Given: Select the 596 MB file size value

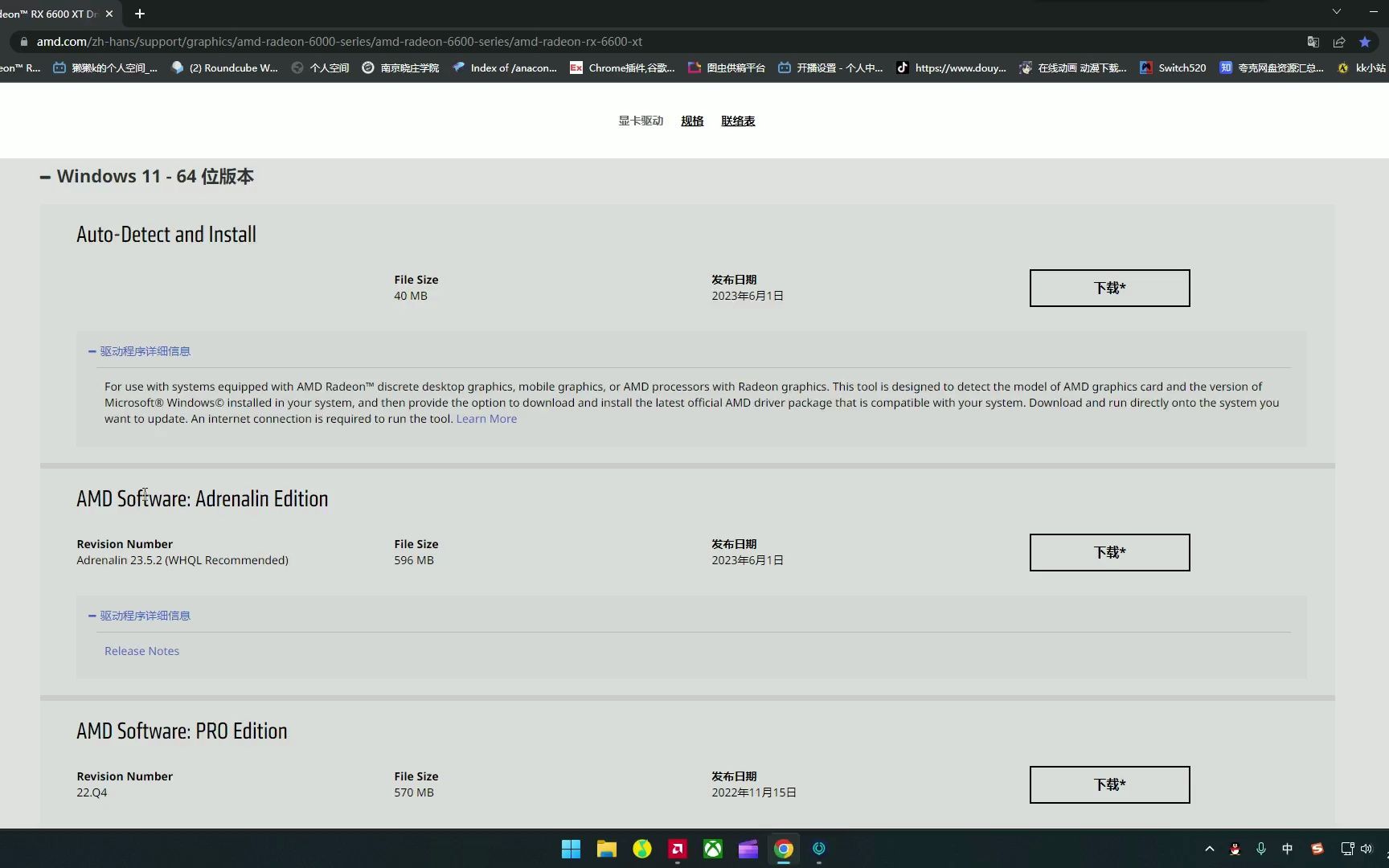Looking at the screenshot, I should pyautogui.click(x=414, y=560).
